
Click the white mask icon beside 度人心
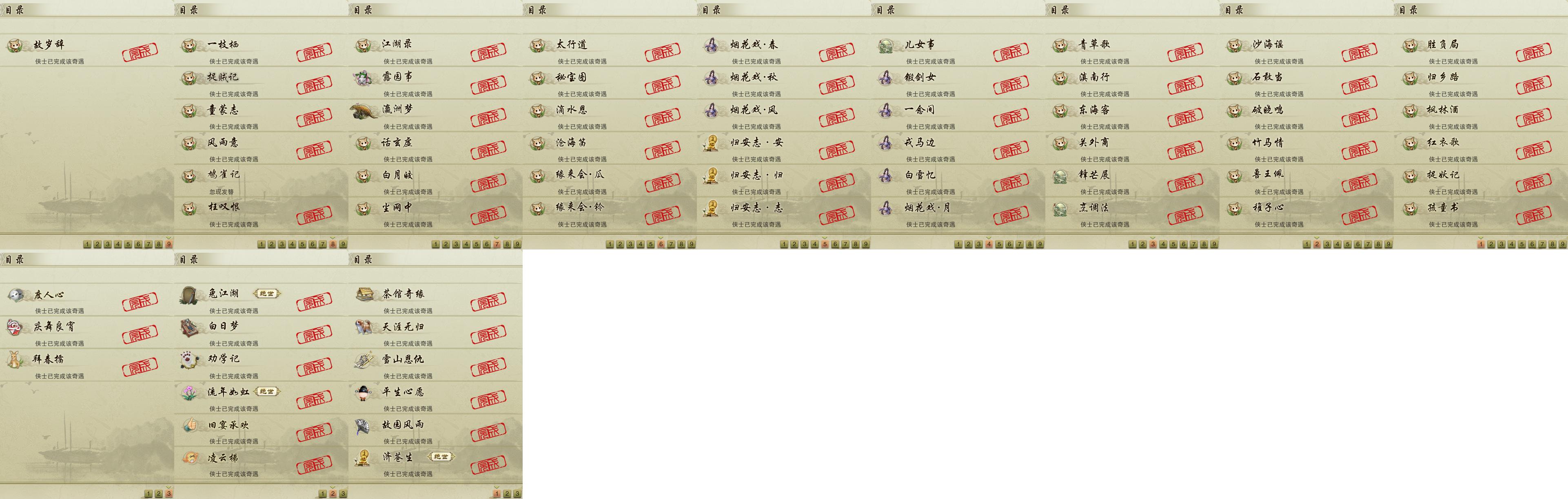coord(15,295)
